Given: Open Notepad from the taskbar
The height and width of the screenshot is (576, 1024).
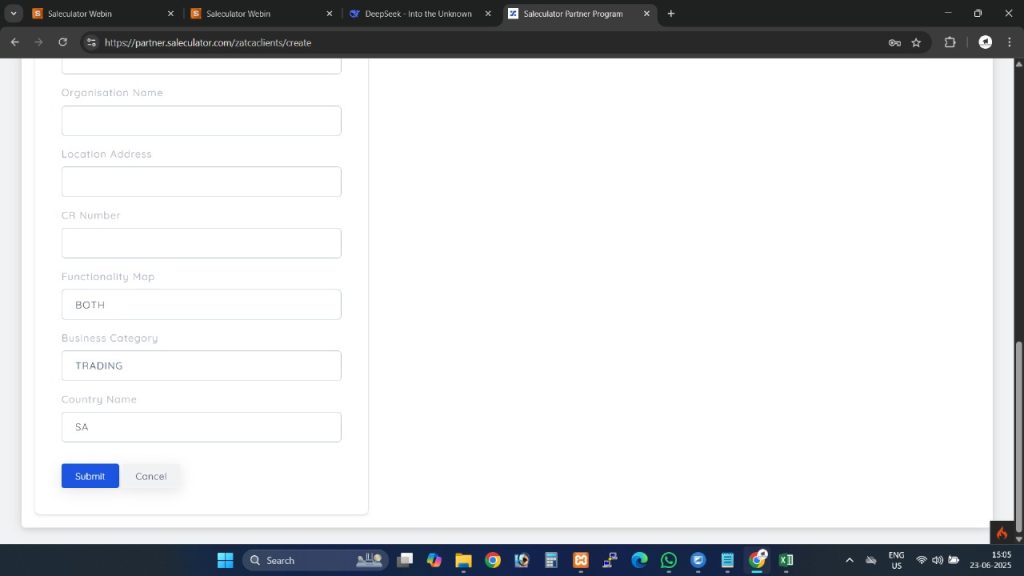Looking at the screenshot, I should [728, 560].
